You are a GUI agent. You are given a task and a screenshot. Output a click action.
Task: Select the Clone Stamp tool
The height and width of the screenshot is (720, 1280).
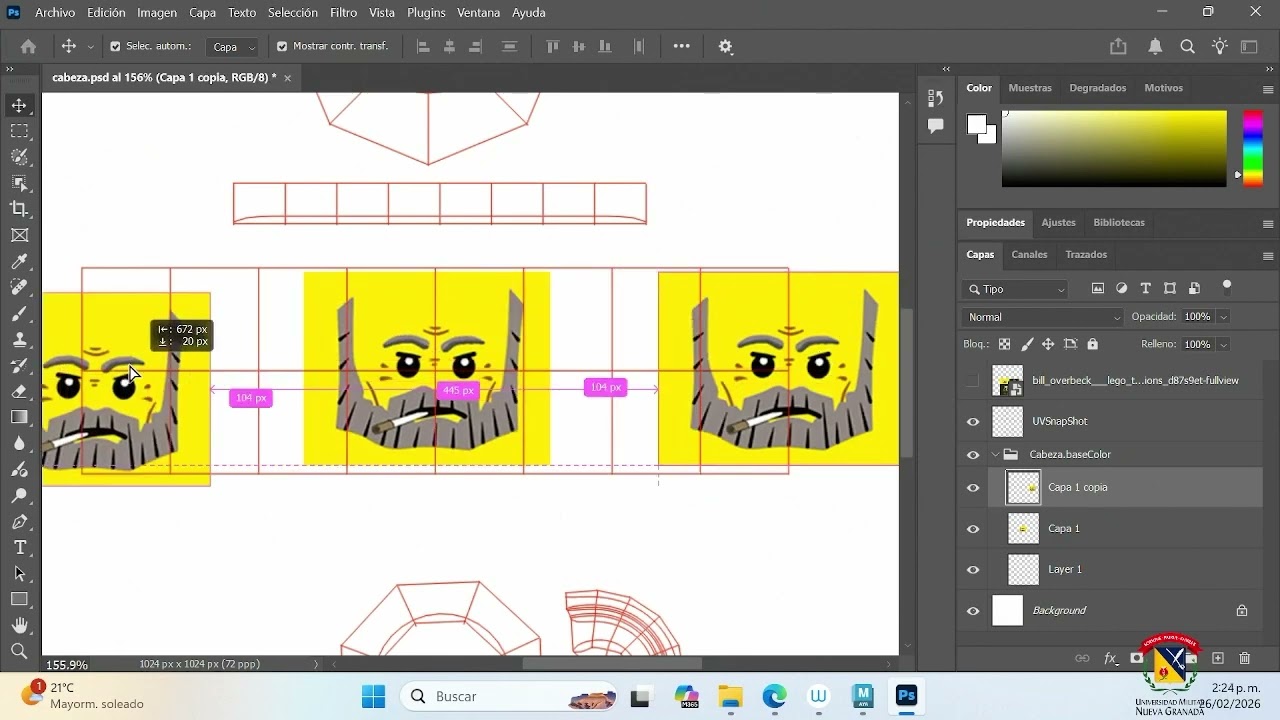[19, 339]
